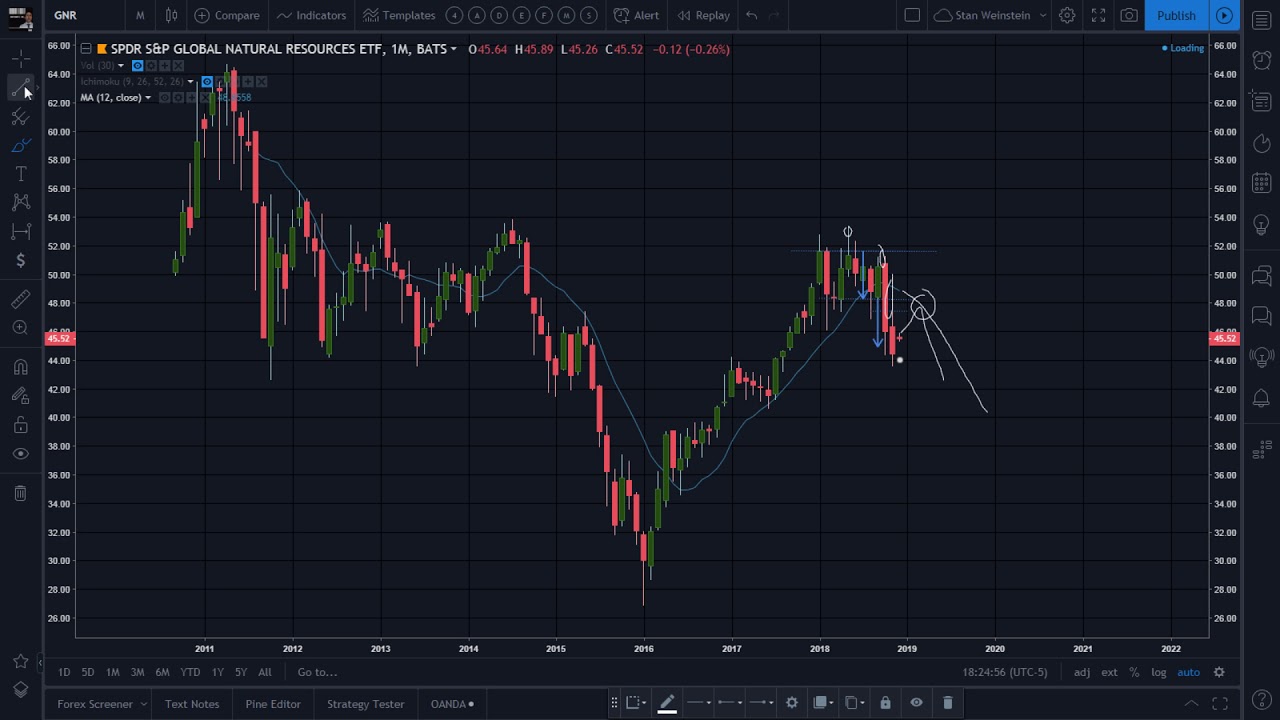Select the prediction and measurement tool
This screenshot has width=1280, height=720.
pyautogui.click(x=21, y=232)
